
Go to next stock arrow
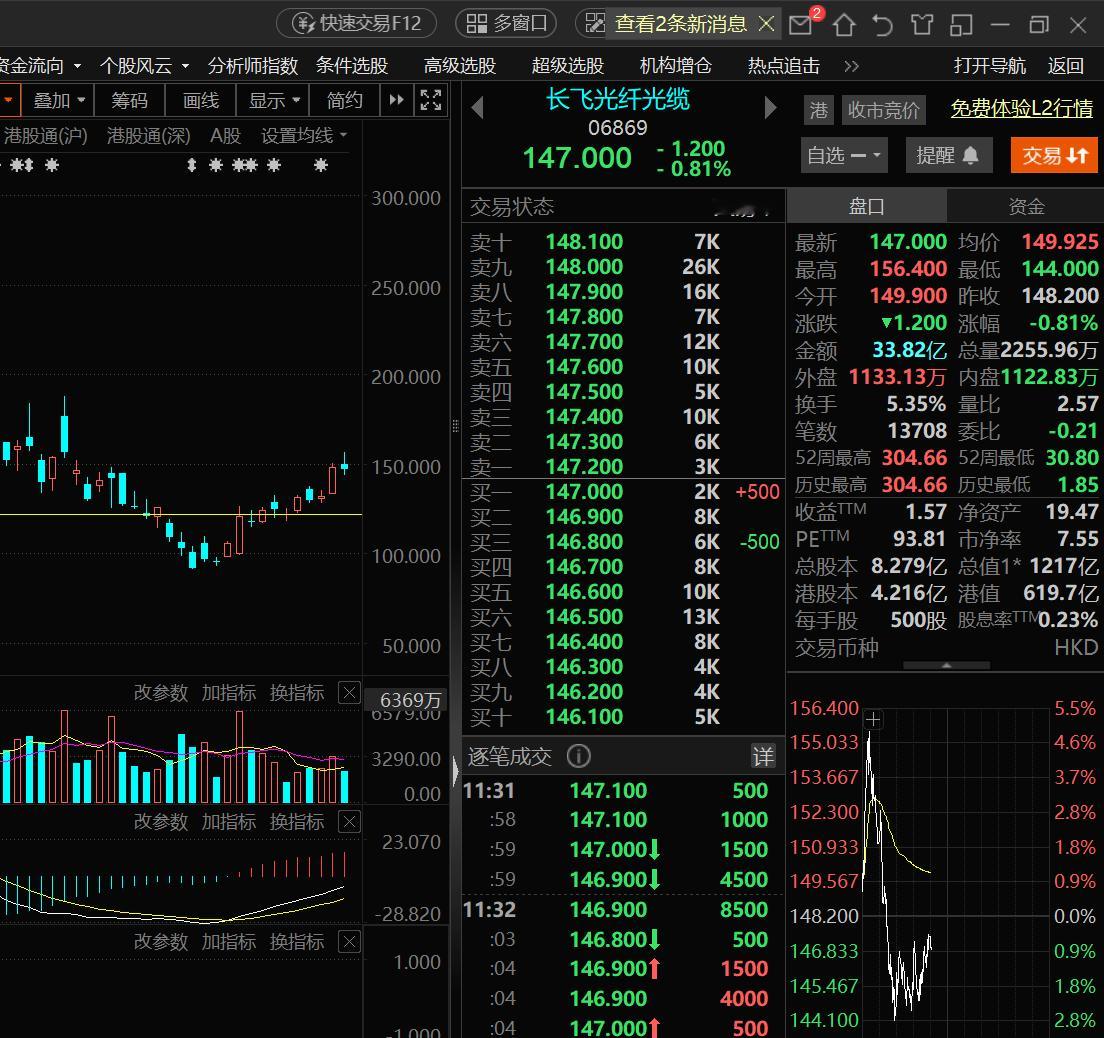771,108
